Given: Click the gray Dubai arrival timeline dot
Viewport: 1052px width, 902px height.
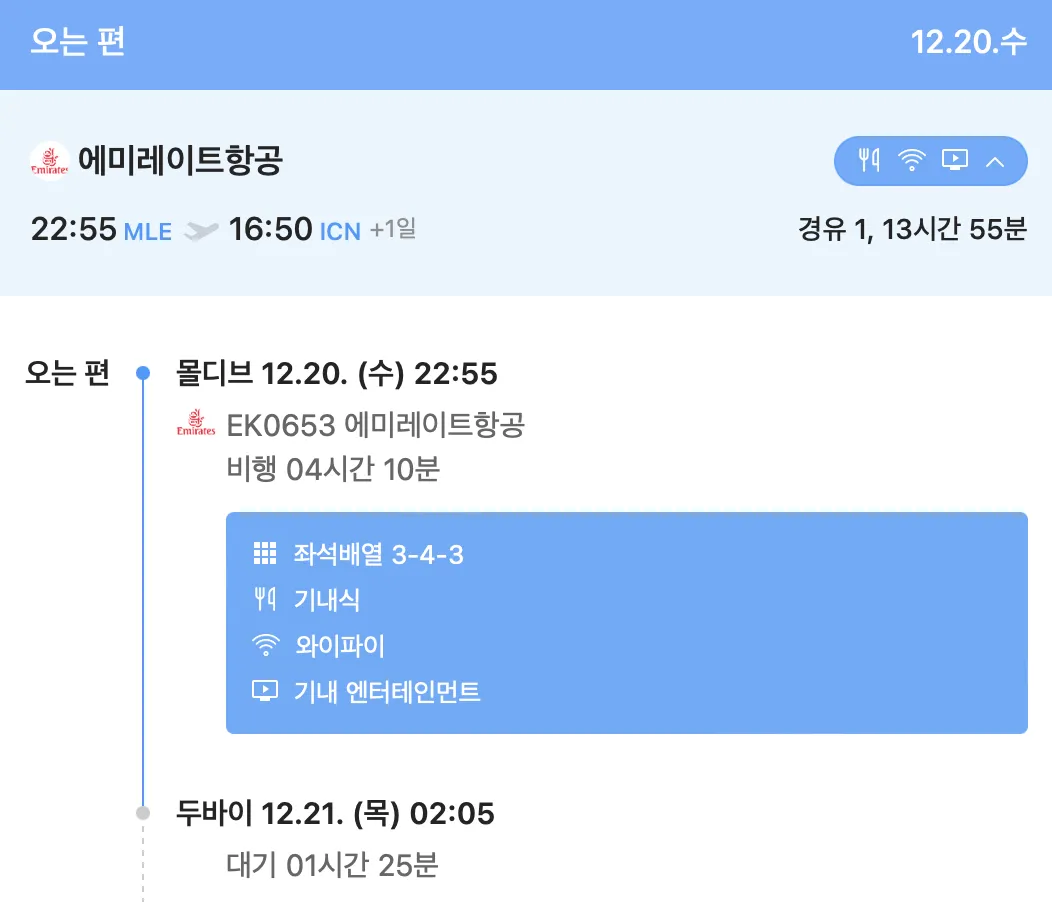Looking at the screenshot, I should [143, 813].
